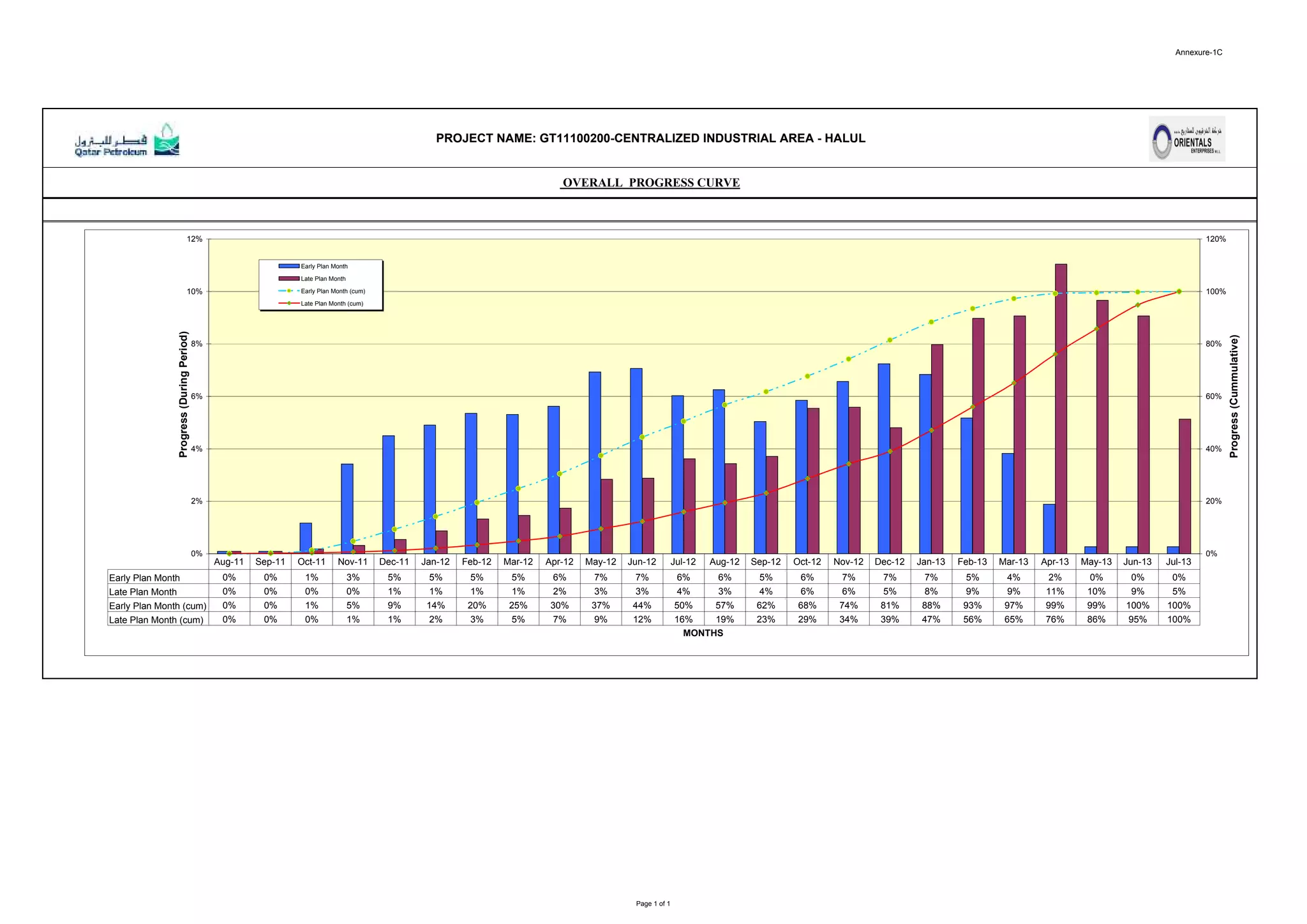Screen dimensions: 1307x924
Task: Click the Early Plan Month (cum) table row label
Action: click(x=158, y=606)
